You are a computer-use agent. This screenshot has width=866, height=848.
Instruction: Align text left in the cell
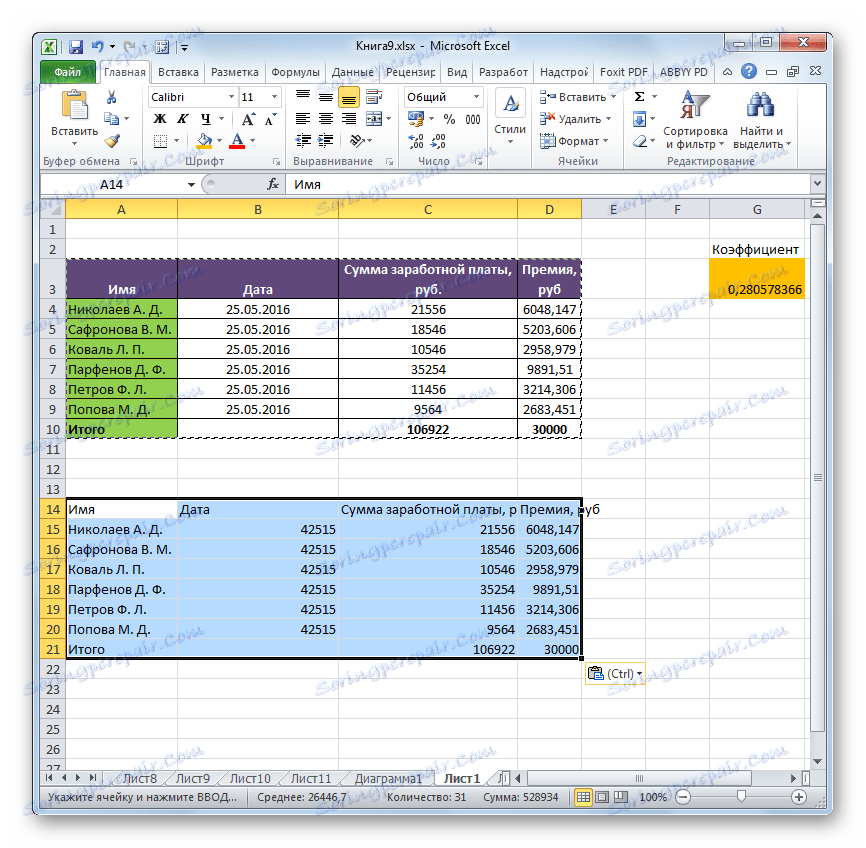[x=302, y=119]
